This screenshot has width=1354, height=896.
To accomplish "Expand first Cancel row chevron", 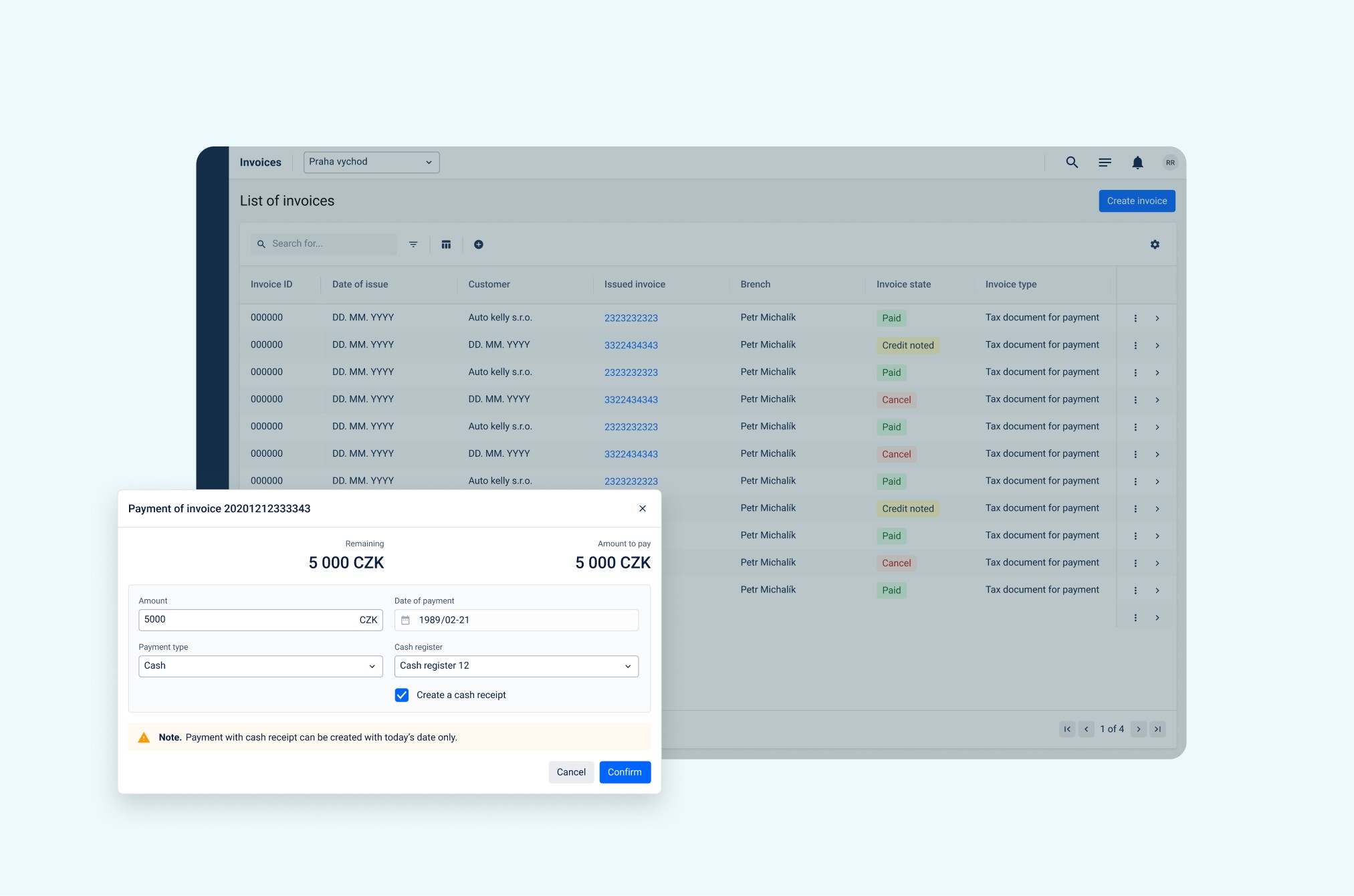I will click(x=1157, y=400).
